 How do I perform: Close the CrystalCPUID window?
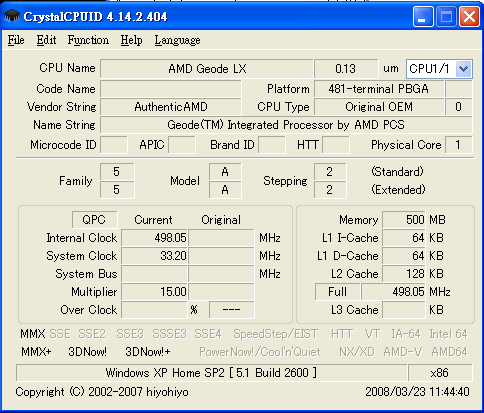pos(469,17)
